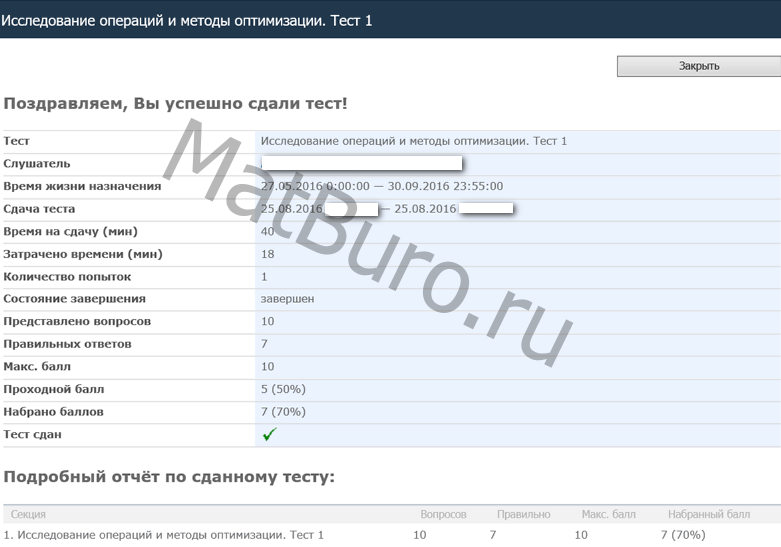The height and width of the screenshot is (547, 781).
Task: Click the Представлено вопросов label
Action: coord(77,321)
